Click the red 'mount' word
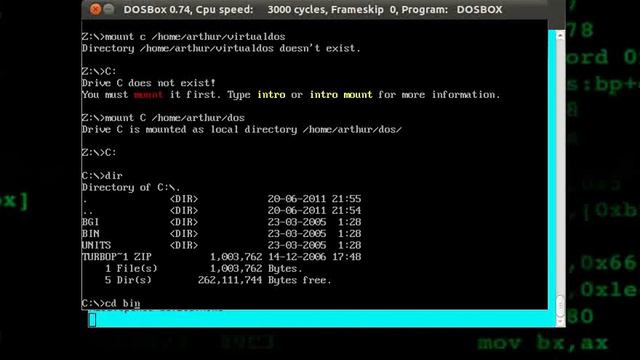 pos(148,95)
